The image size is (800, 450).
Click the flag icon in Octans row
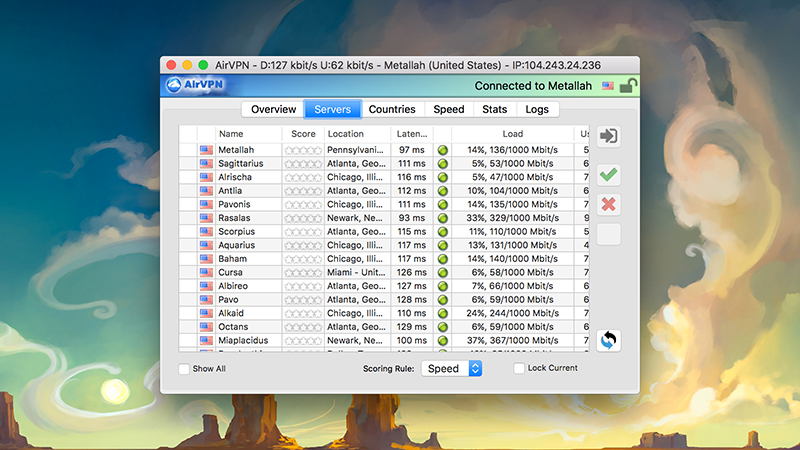[206, 327]
